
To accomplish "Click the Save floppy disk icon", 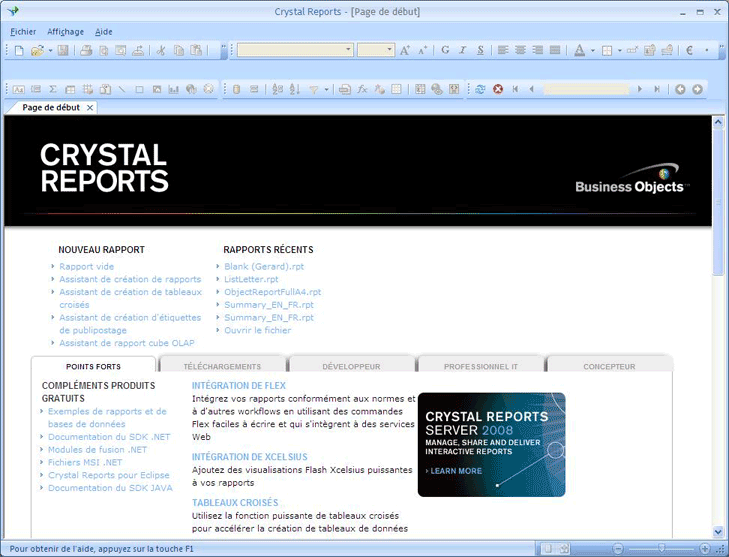I will click(63, 51).
